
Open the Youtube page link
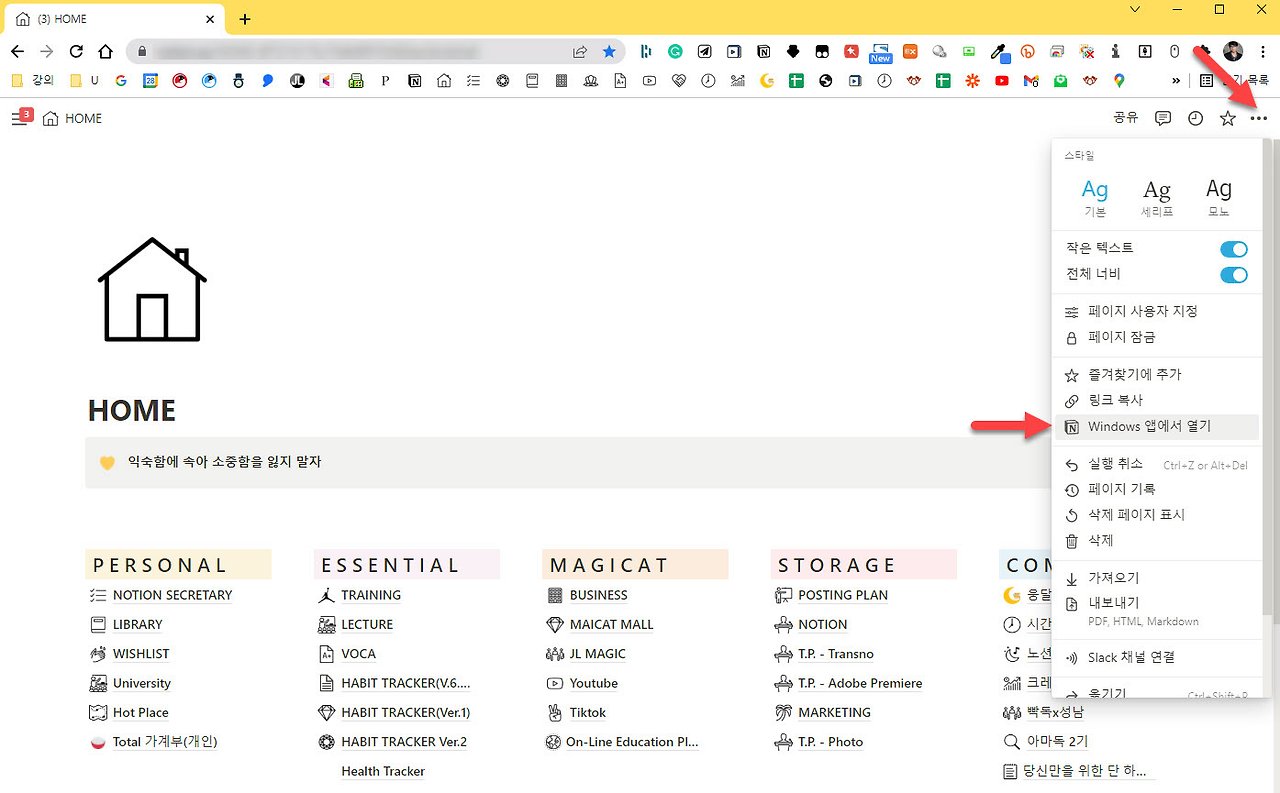[x=594, y=683]
